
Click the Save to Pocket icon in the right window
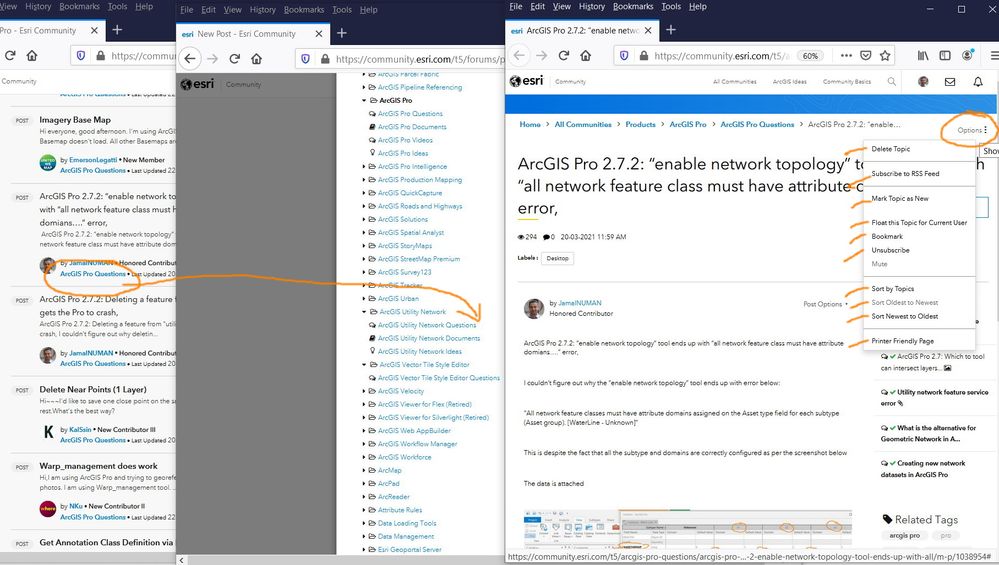(x=865, y=55)
